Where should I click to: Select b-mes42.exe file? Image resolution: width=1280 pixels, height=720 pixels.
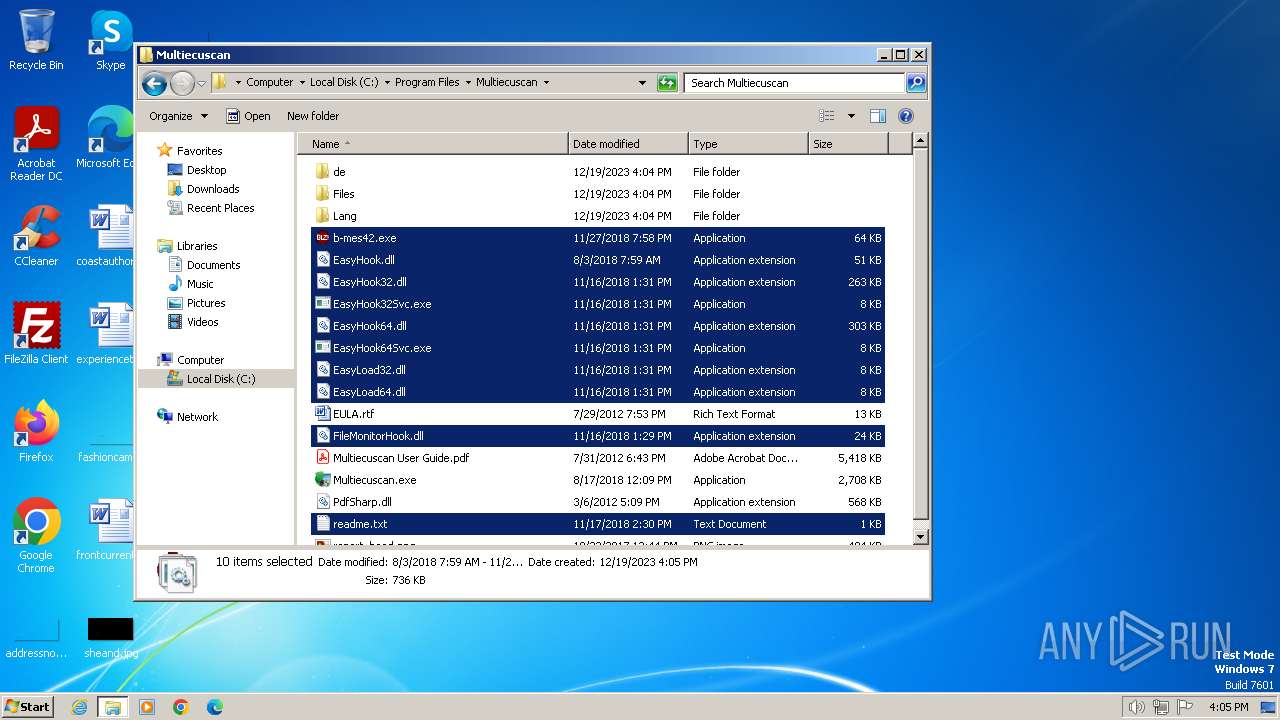tap(598, 238)
